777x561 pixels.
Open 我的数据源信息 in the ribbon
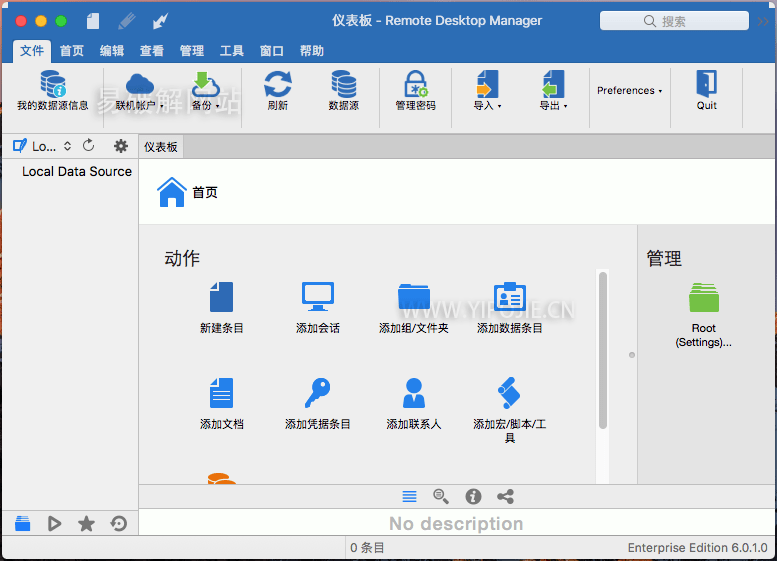click(53, 90)
